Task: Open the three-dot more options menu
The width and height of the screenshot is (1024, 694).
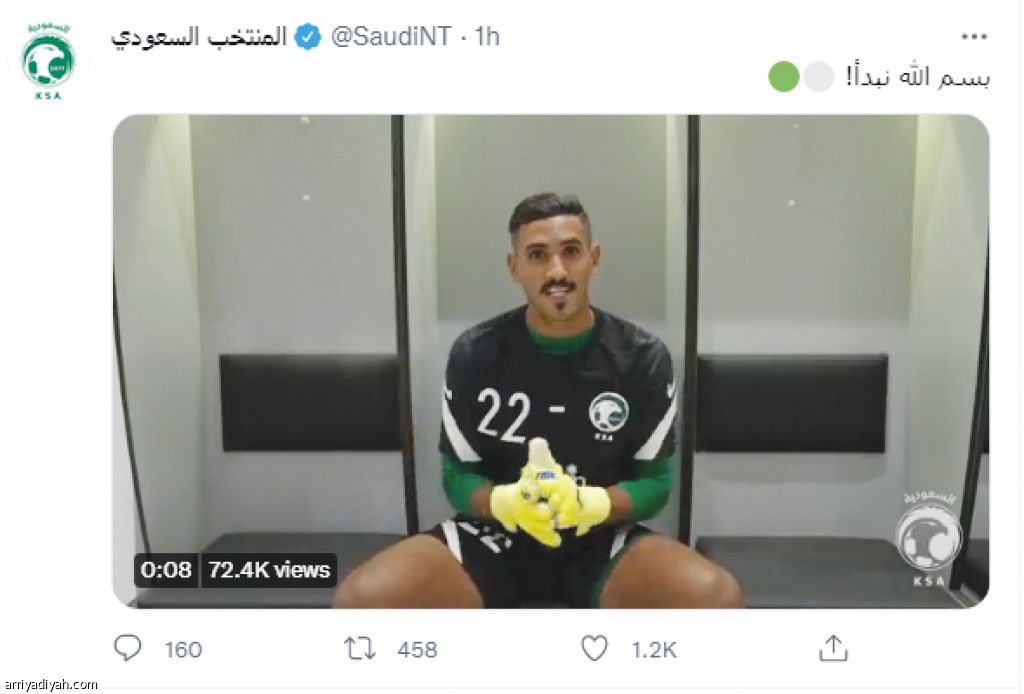Action: point(974,37)
